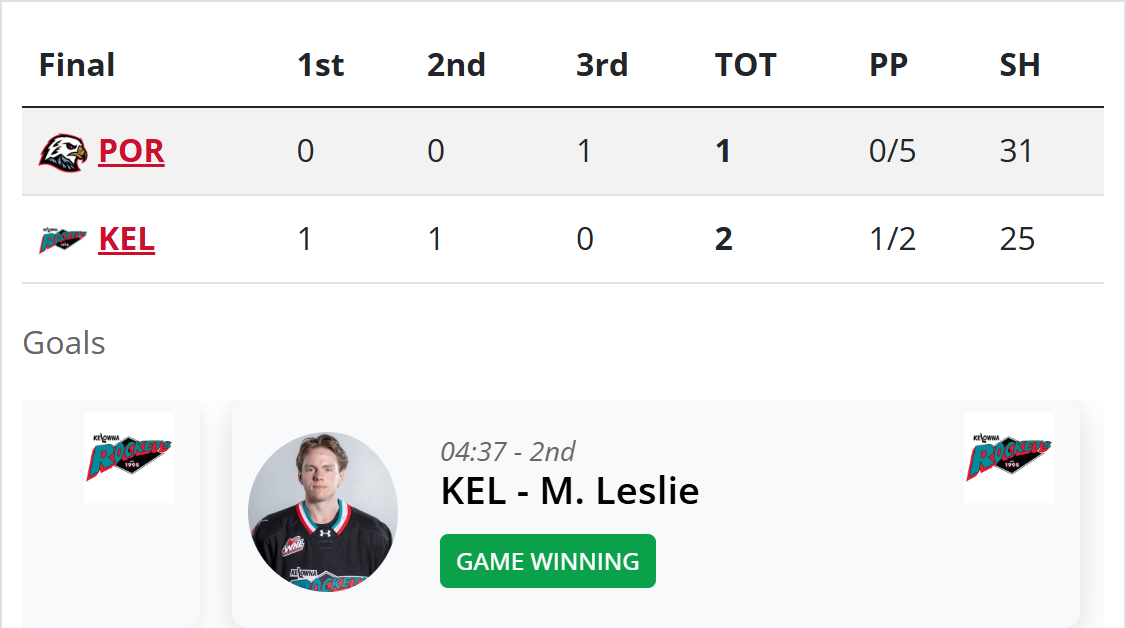Click the Goals section heading

pos(64,343)
